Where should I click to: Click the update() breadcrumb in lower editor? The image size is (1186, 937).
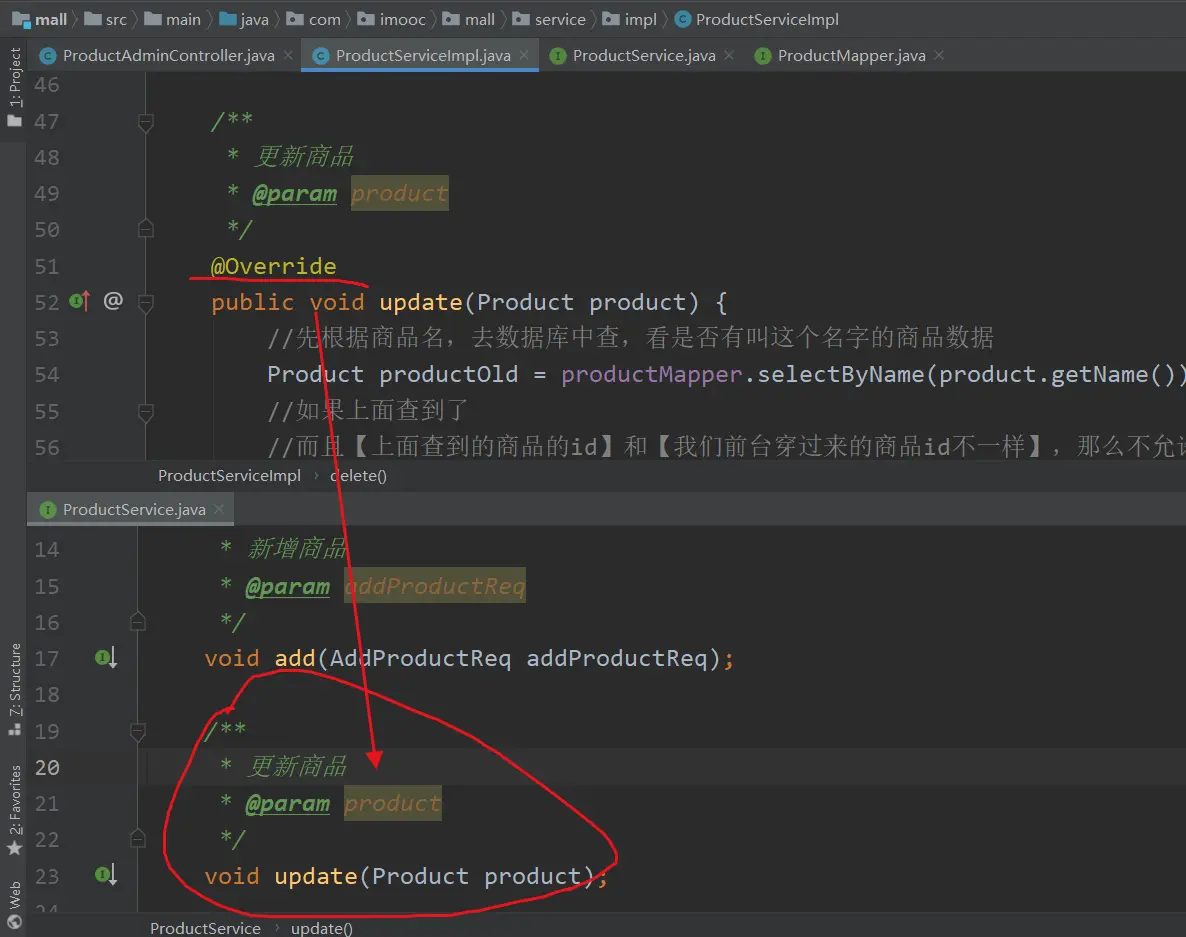click(321, 928)
